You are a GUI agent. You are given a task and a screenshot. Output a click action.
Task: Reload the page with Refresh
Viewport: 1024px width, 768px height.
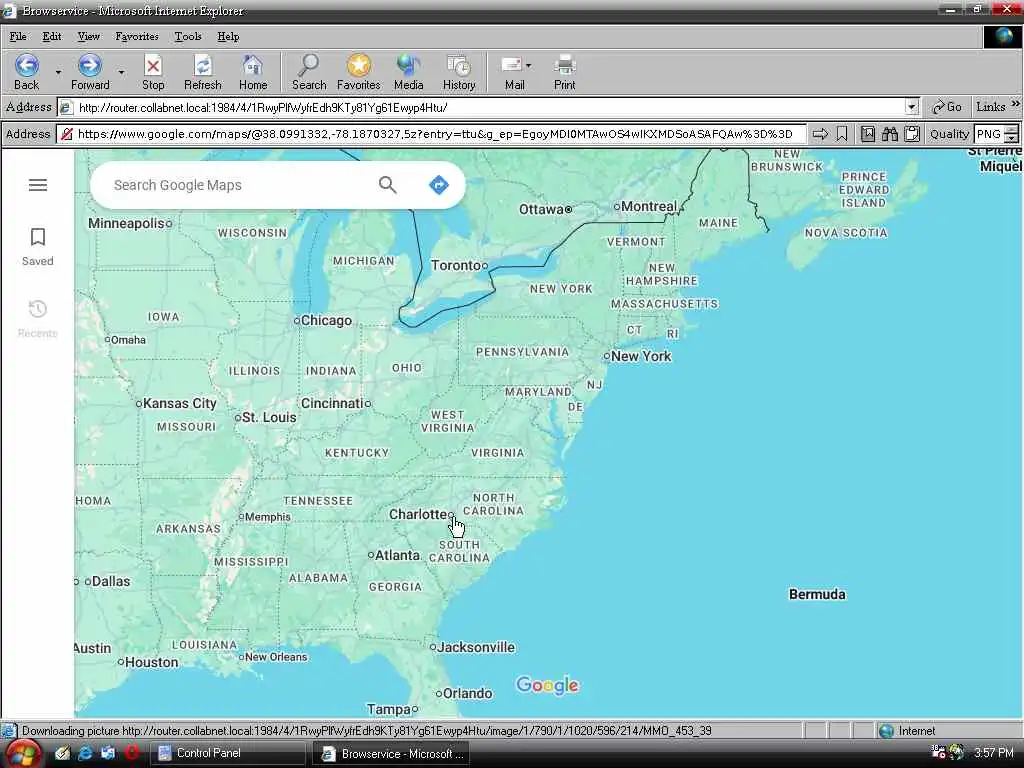coord(202,72)
